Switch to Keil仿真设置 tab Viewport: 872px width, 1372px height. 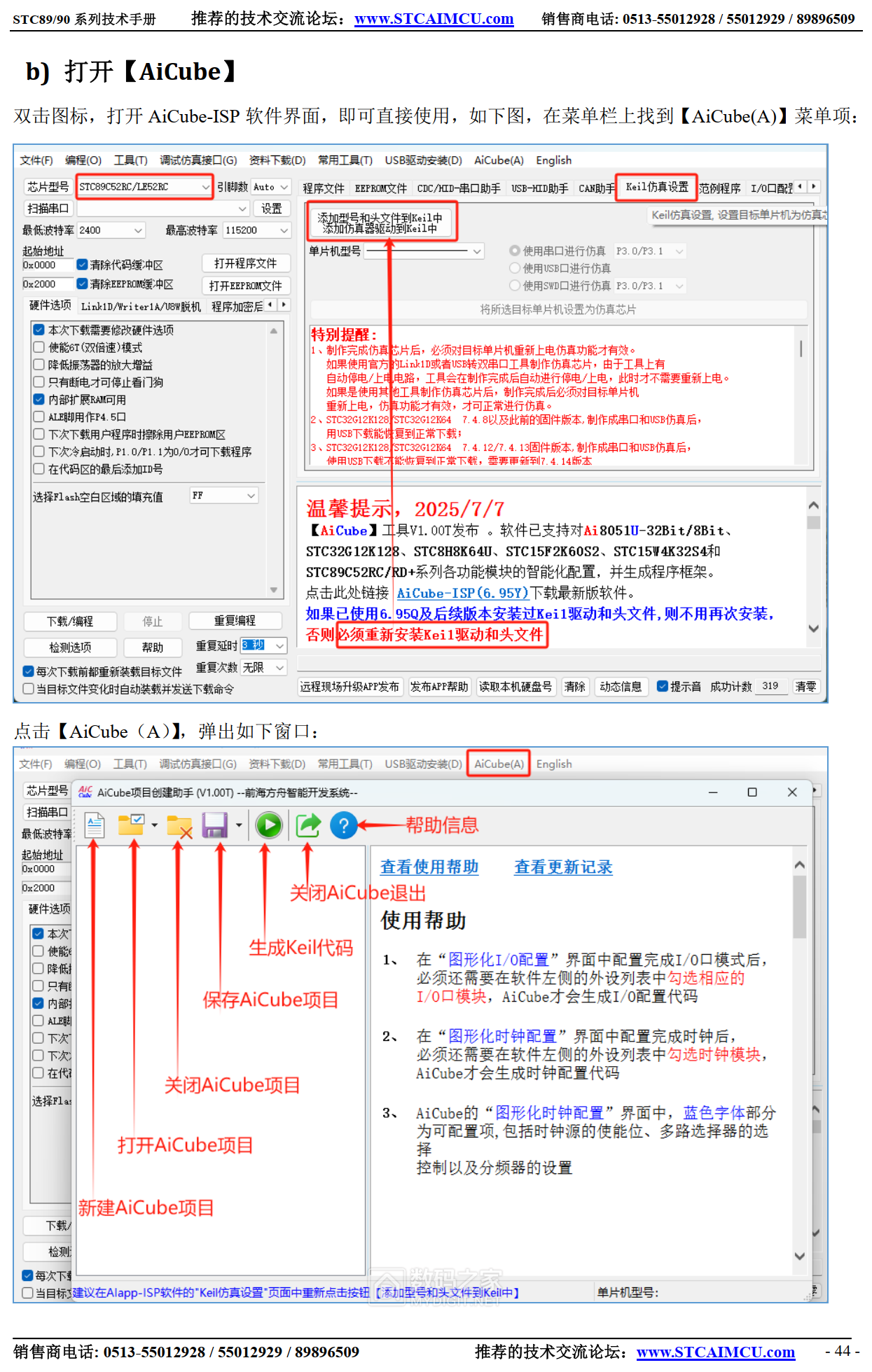coord(657,187)
